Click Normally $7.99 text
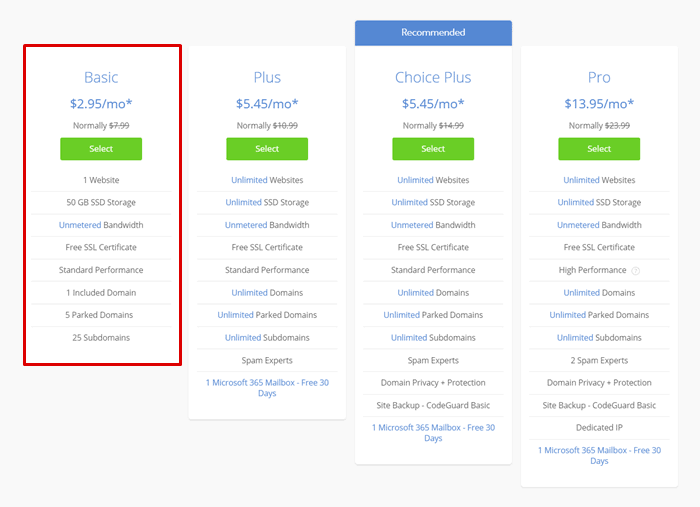Image resolution: width=700 pixels, height=507 pixels. pyautogui.click(x=101, y=125)
